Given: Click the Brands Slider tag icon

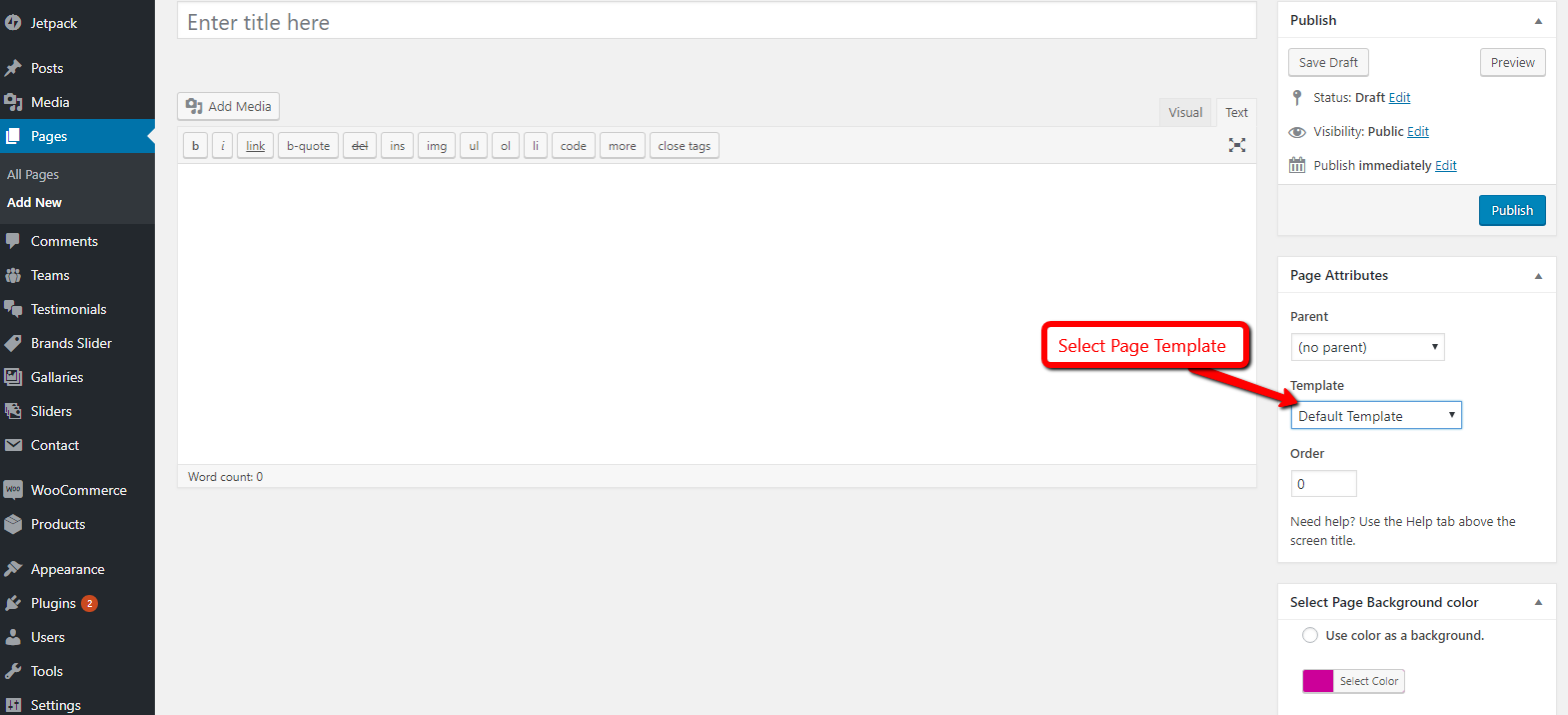Looking at the screenshot, I should tap(13, 343).
